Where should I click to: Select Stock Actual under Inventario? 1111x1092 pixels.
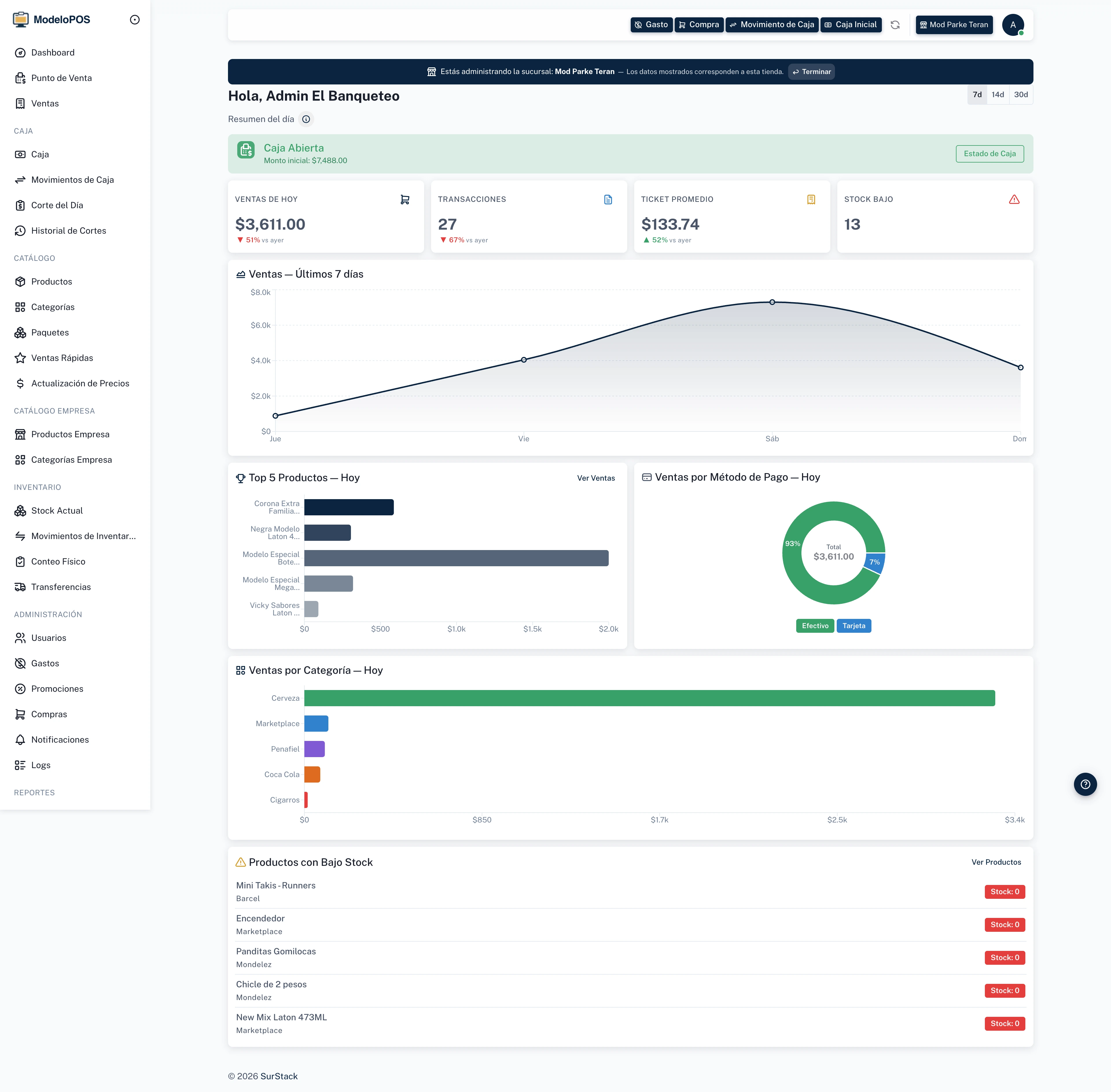tap(57, 510)
